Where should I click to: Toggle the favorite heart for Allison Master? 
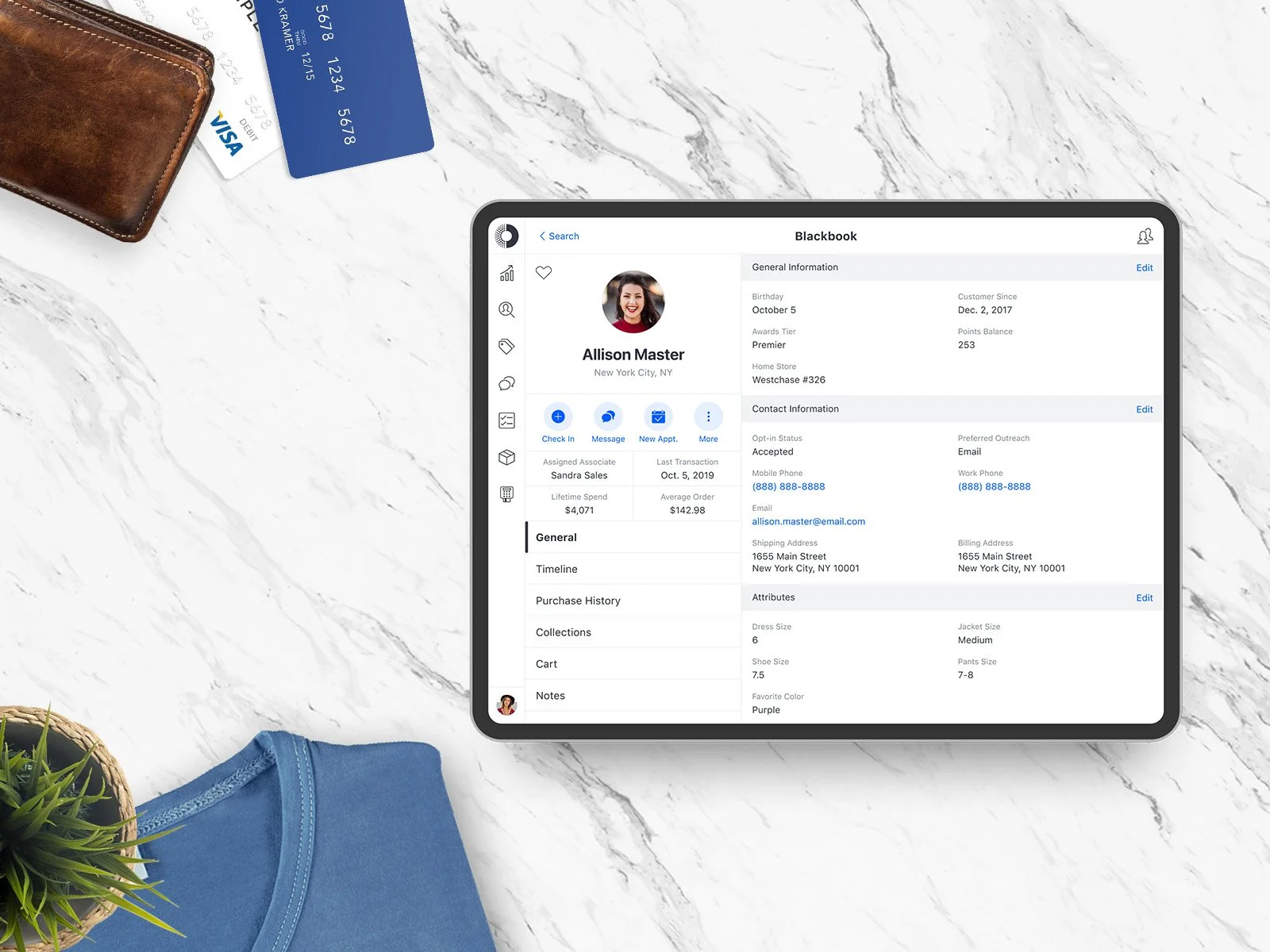(x=544, y=273)
